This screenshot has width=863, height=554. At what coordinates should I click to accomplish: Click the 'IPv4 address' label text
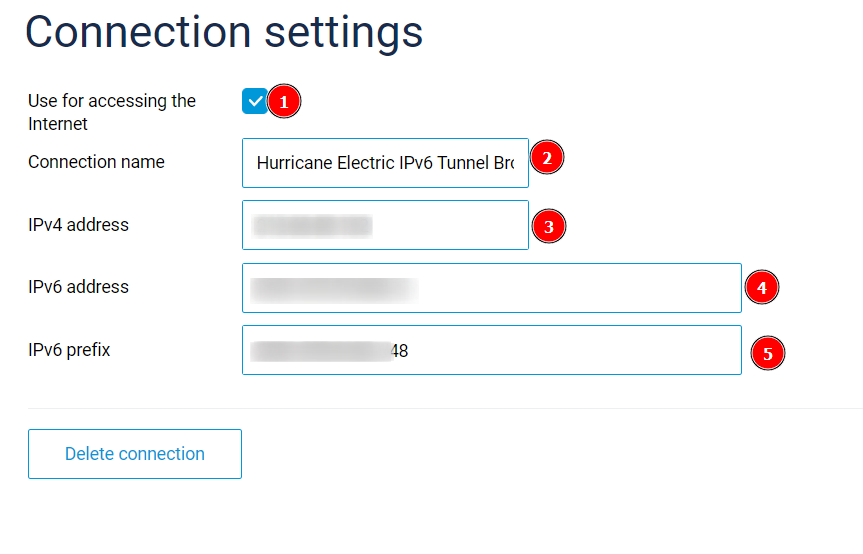[78, 225]
